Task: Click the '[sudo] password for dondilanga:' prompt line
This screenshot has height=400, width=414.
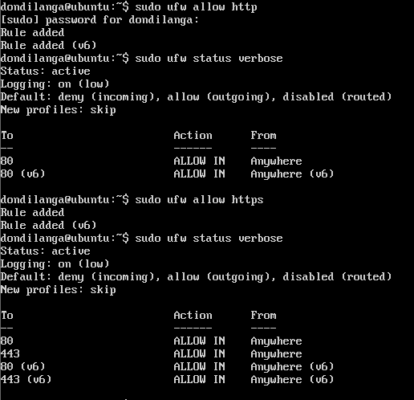Action: (x=100, y=20)
